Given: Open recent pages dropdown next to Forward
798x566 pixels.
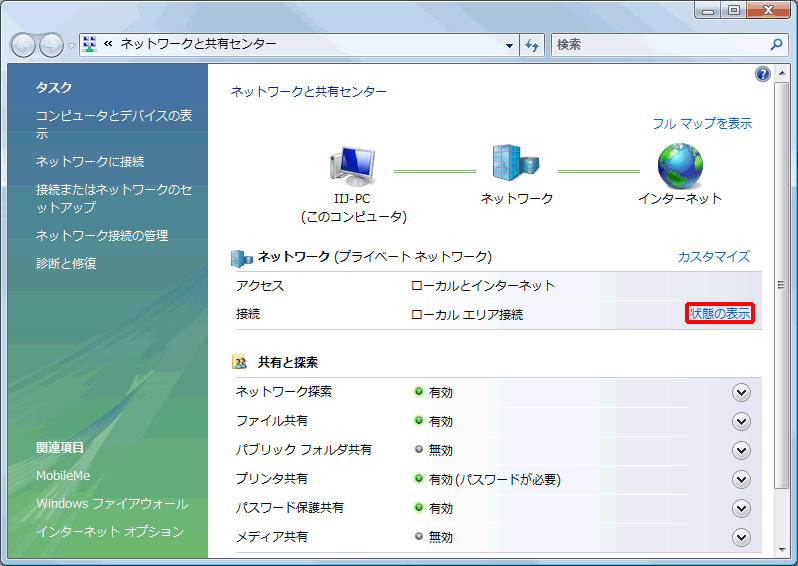Looking at the screenshot, I should click(x=71, y=46).
